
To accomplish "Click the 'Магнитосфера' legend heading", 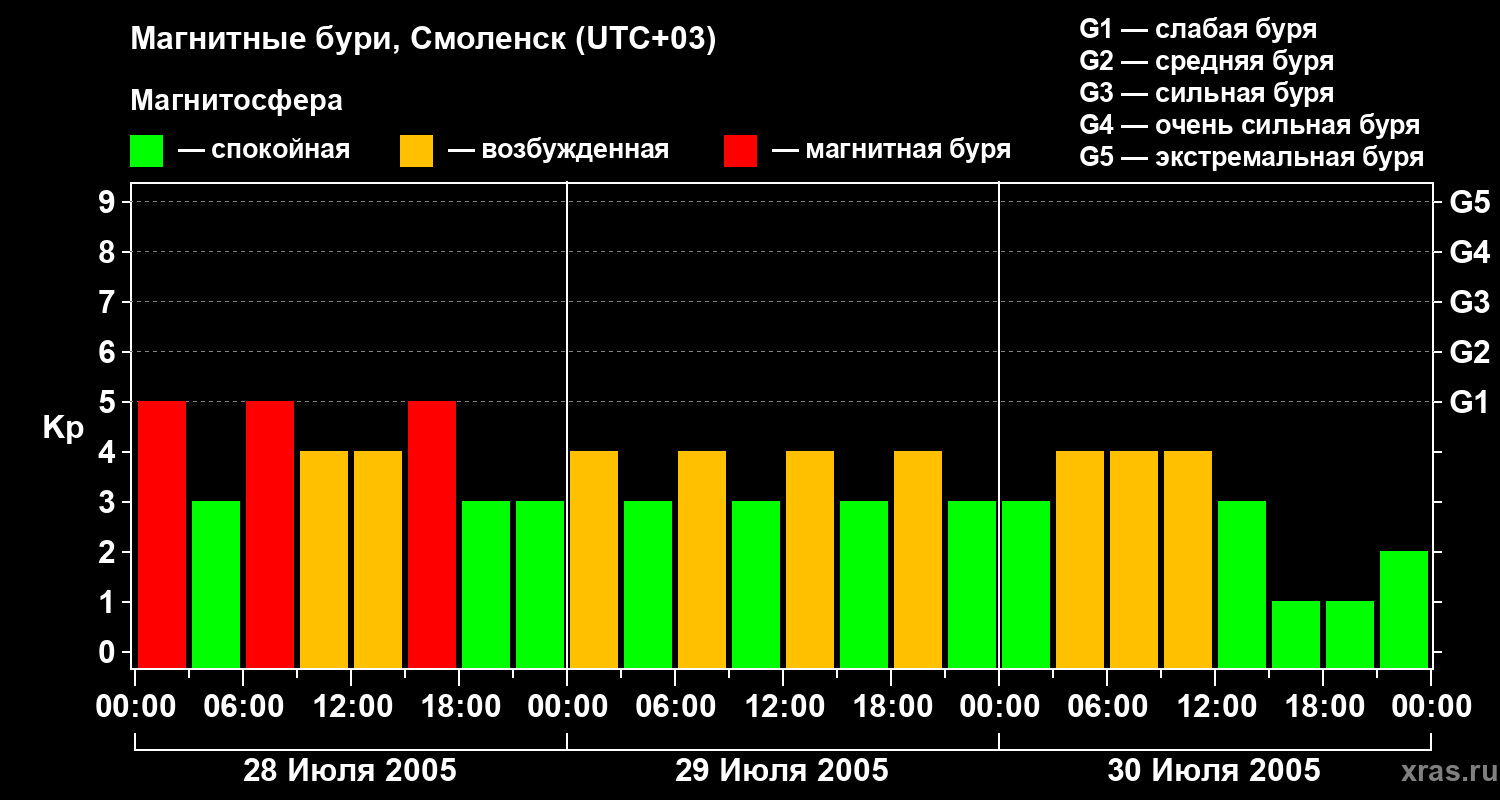I will pyautogui.click(x=236, y=101).
